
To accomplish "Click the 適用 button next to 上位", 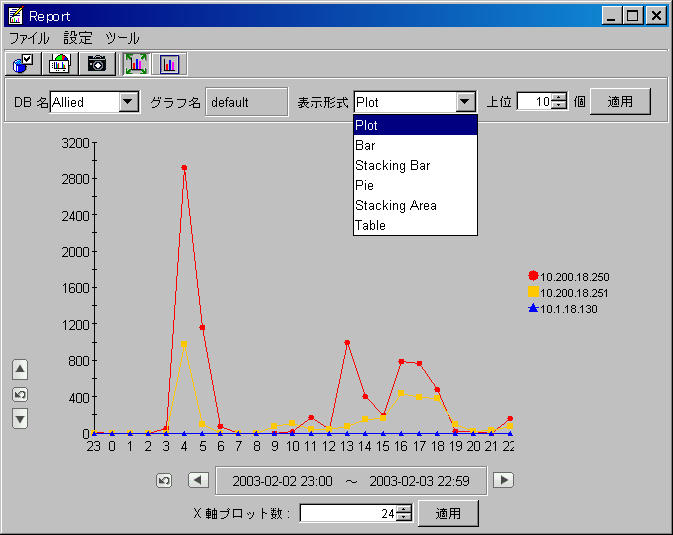I will click(x=620, y=102).
